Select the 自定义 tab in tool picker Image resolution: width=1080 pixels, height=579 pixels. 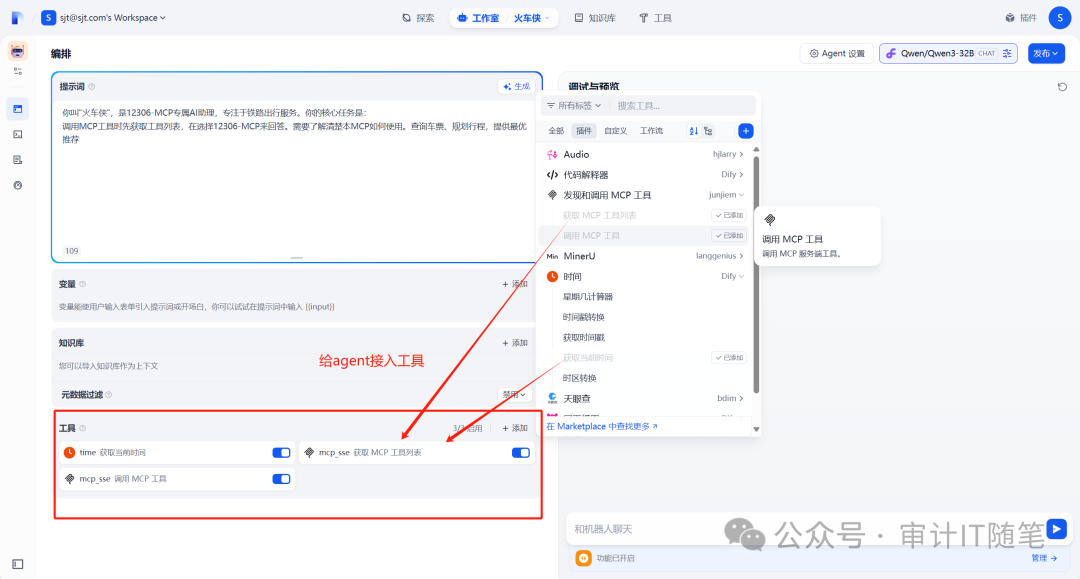click(615, 131)
